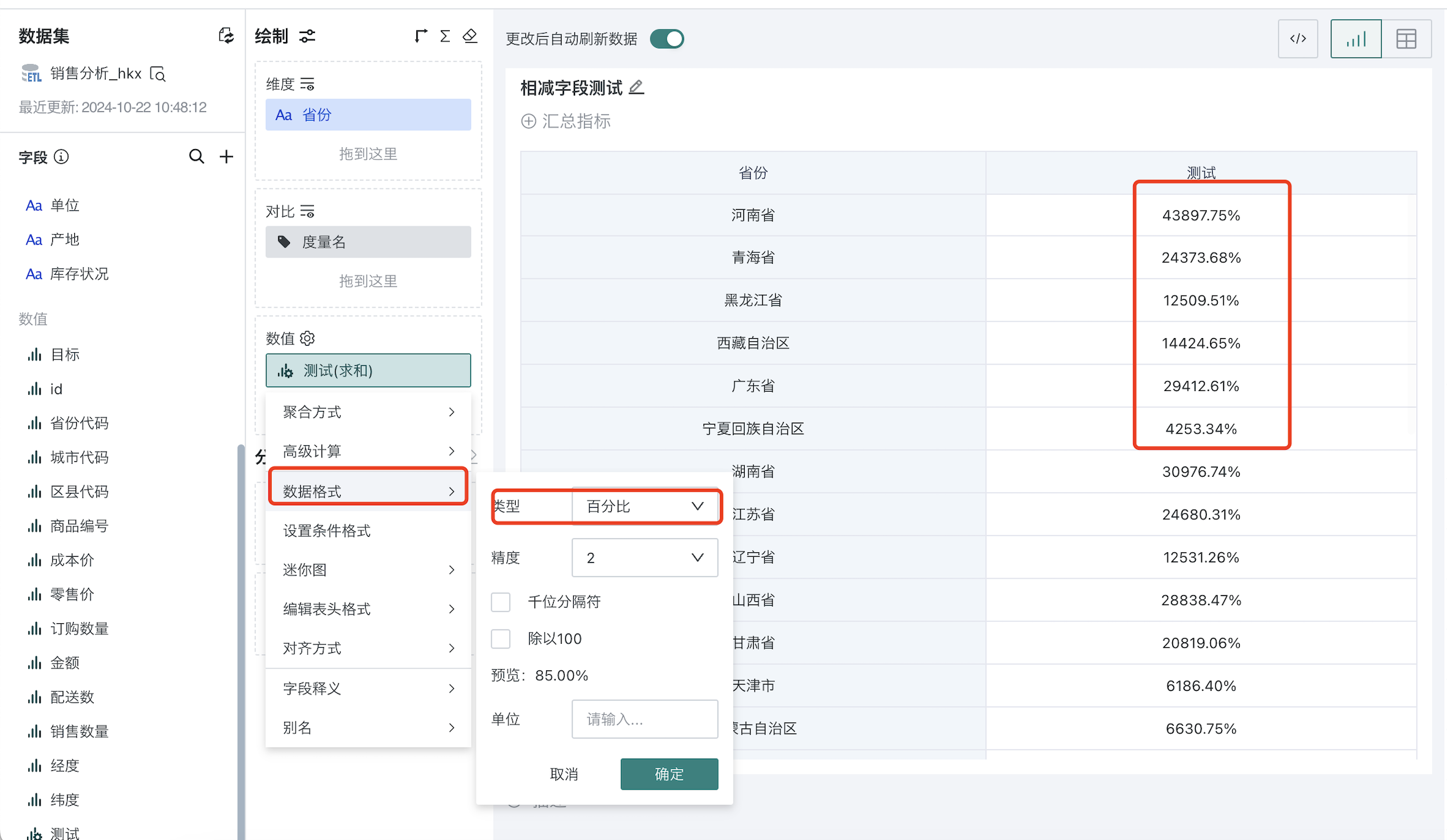
Task: Open 数值 gear settings icon
Action: [x=307, y=338]
